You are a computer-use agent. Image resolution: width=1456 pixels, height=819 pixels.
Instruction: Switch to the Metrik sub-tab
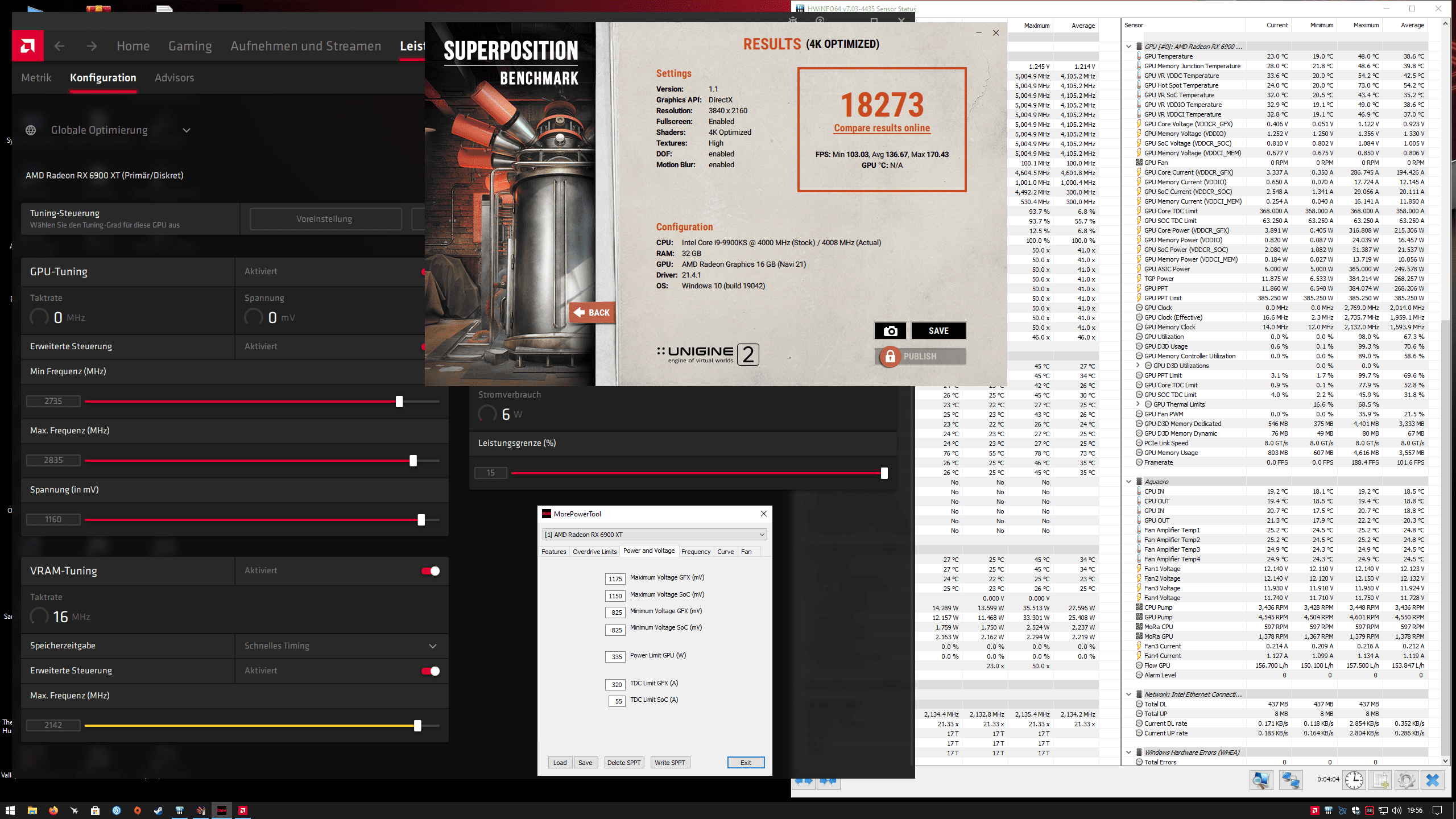36,78
